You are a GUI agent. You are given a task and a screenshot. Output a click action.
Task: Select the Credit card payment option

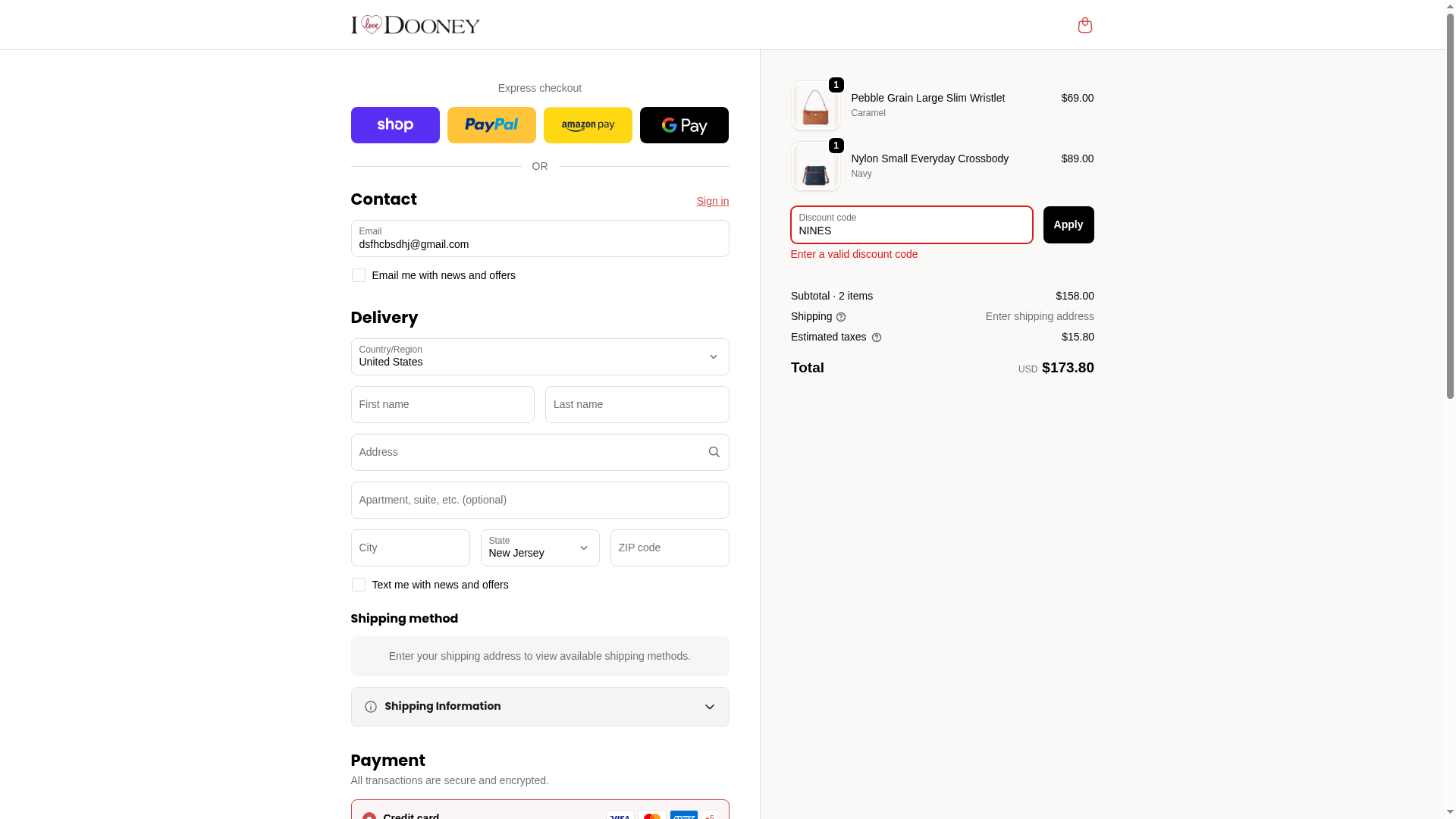tap(369, 816)
